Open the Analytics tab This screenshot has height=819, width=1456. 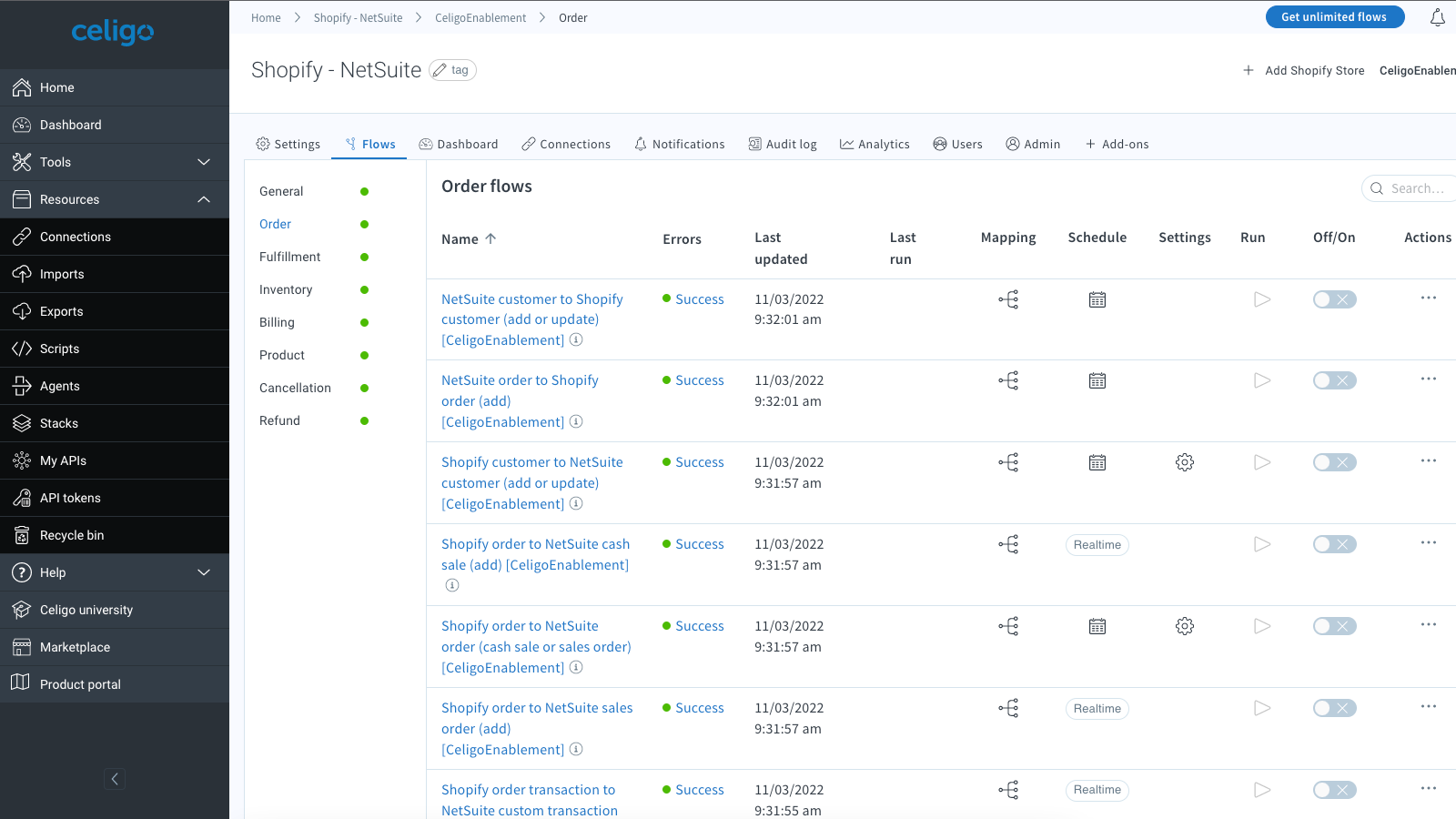click(875, 144)
